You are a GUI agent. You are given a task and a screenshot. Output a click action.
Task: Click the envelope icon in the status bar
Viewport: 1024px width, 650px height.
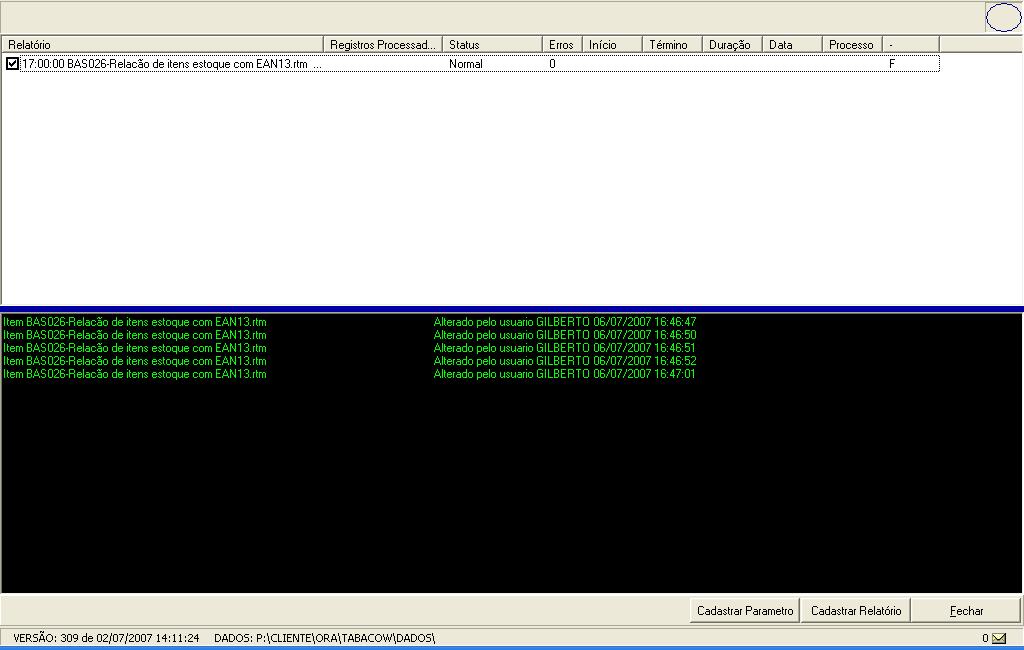pyautogui.click(x=999, y=638)
